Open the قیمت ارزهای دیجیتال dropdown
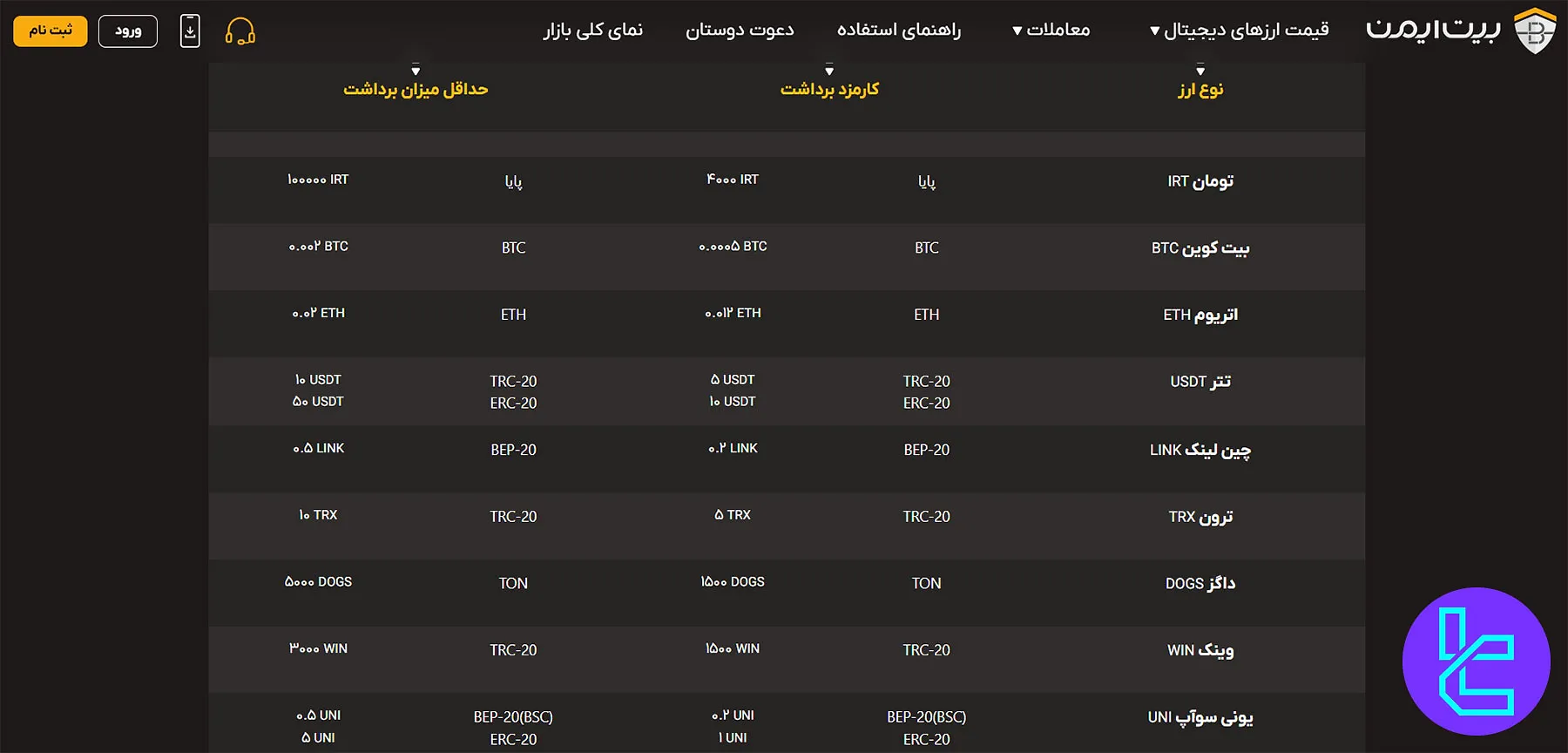This screenshot has height=753, width=1568. point(1240,30)
